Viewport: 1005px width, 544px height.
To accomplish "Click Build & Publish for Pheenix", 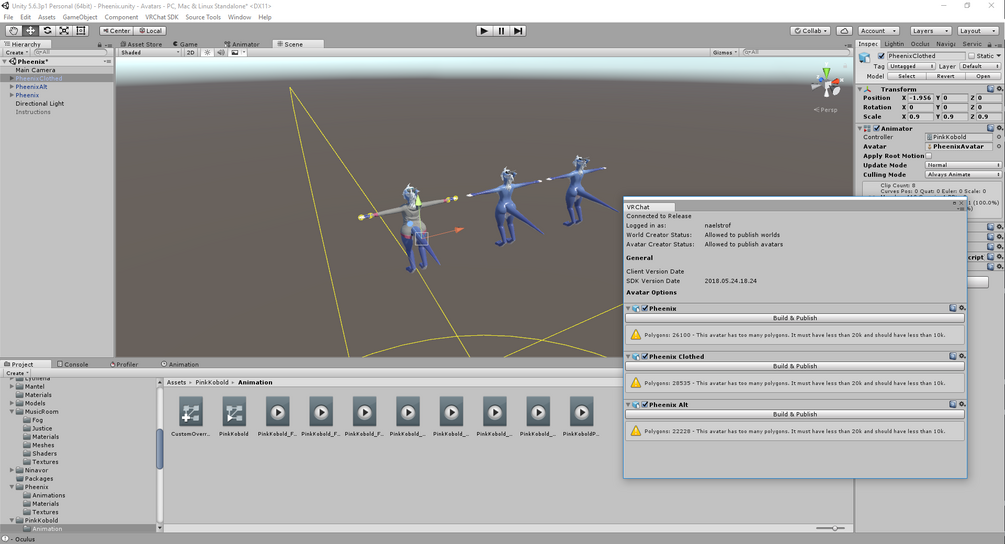I will (x=795, y=318).
